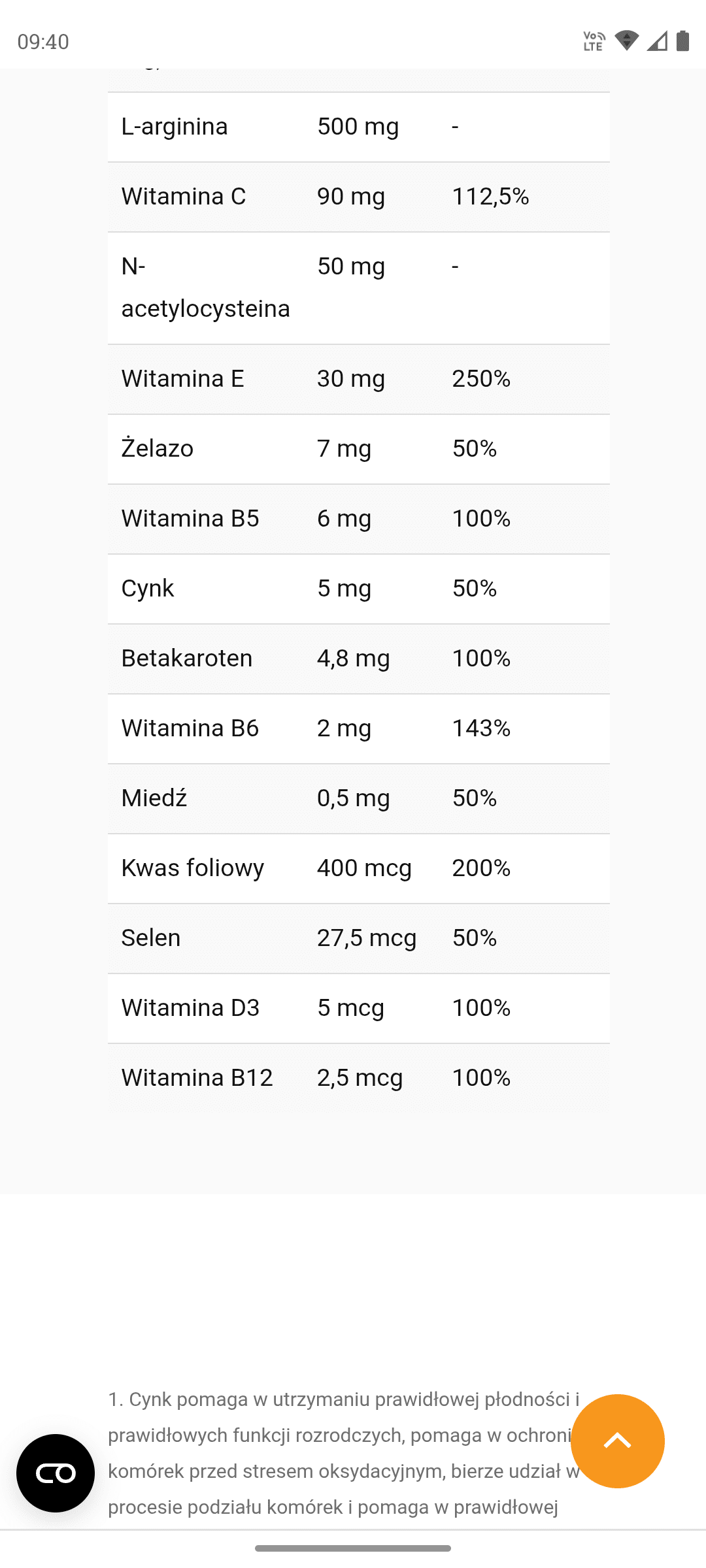
Task: Select the L-arginina row label
Action: pyautogui.click(x=175, y=126)
